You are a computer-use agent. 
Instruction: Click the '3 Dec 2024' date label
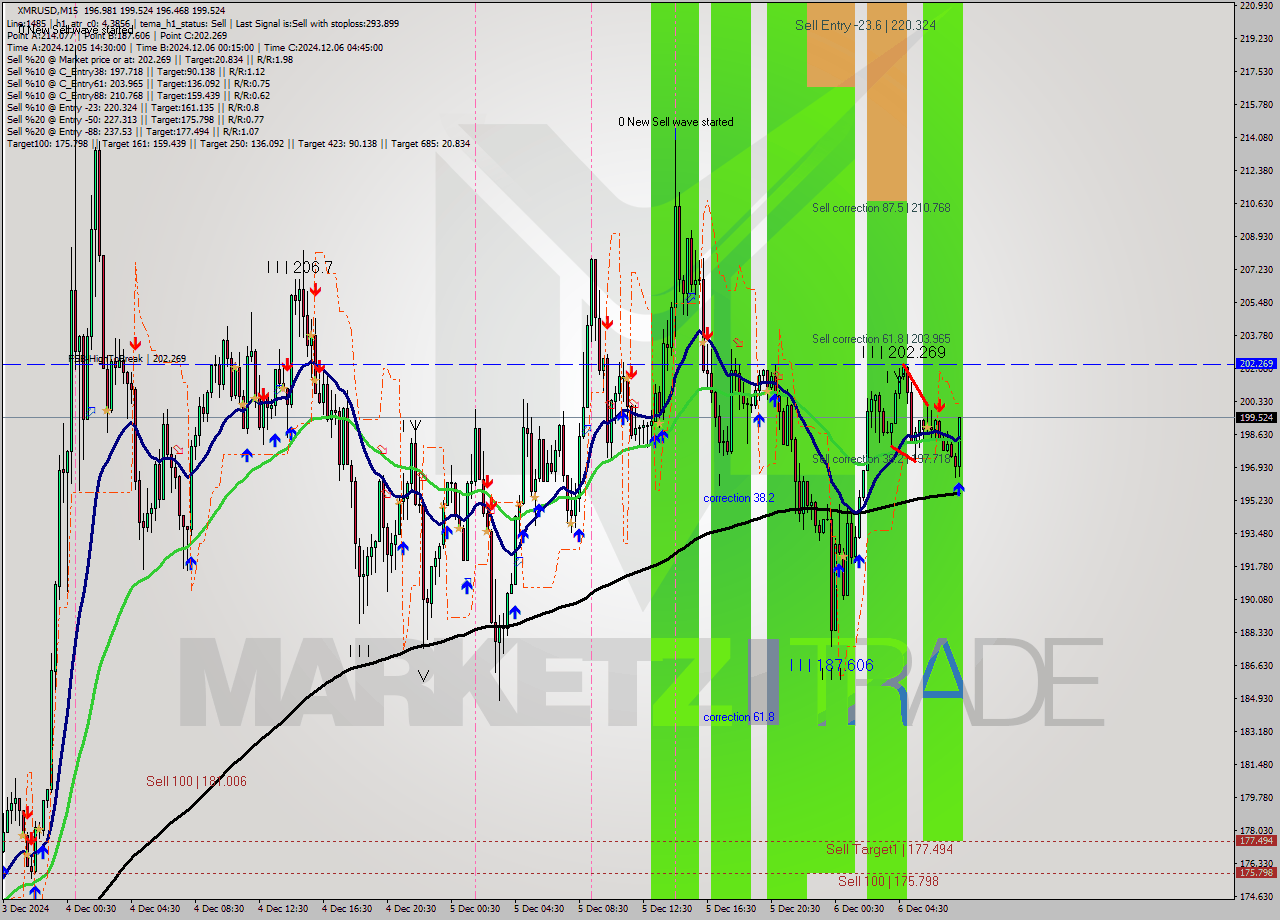pyautogui.click(x=25, y=909)
